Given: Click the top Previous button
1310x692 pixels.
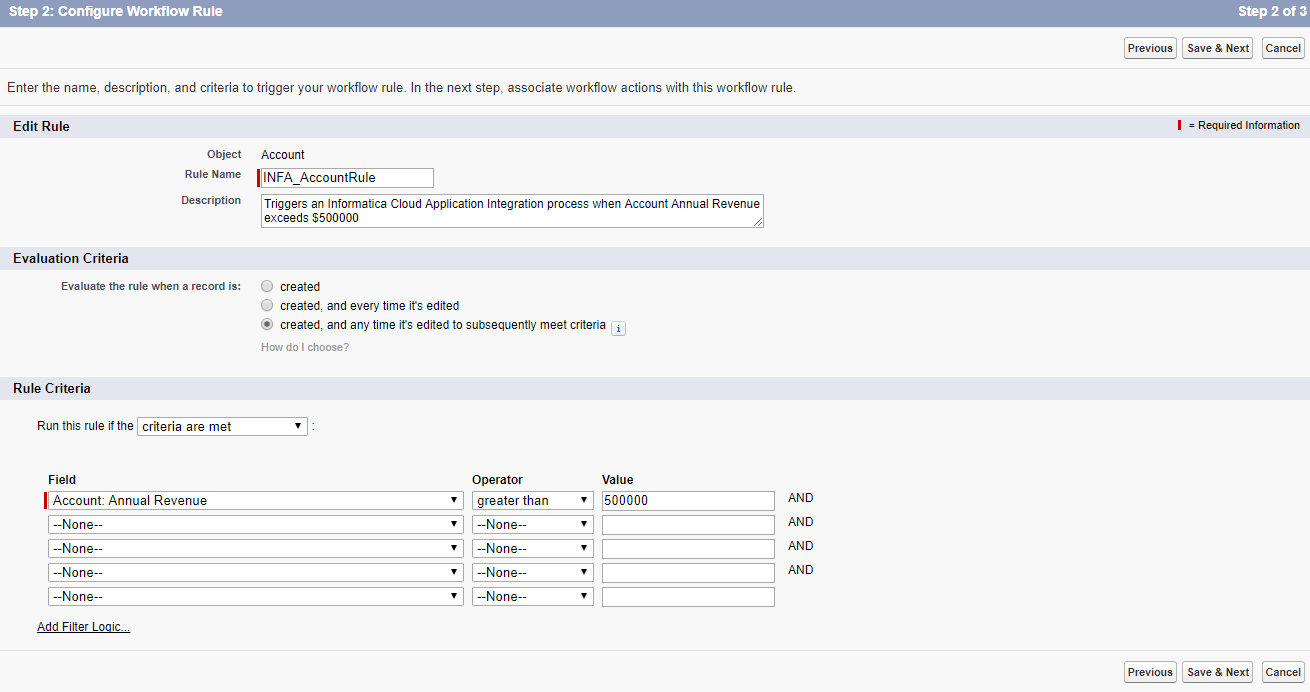Looking at the screenshot, I should pos(1150,48).
